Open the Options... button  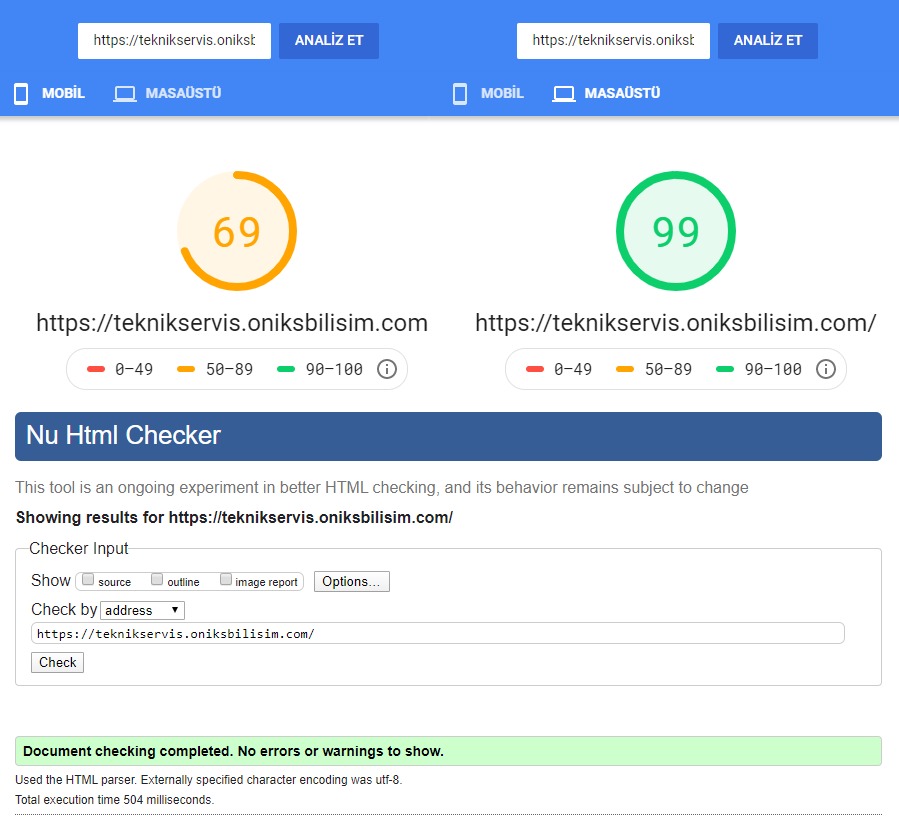click(351, 581)
